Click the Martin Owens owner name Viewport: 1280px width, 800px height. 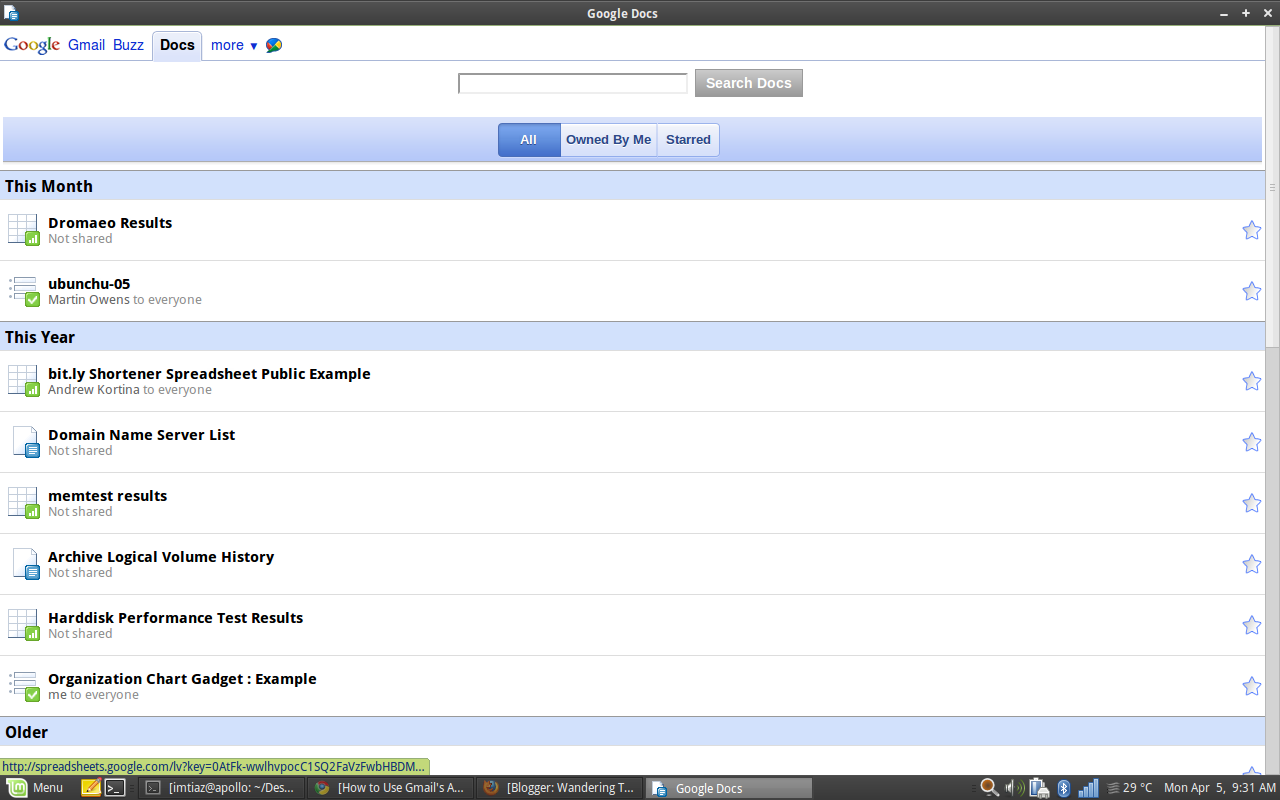[89, 300]
